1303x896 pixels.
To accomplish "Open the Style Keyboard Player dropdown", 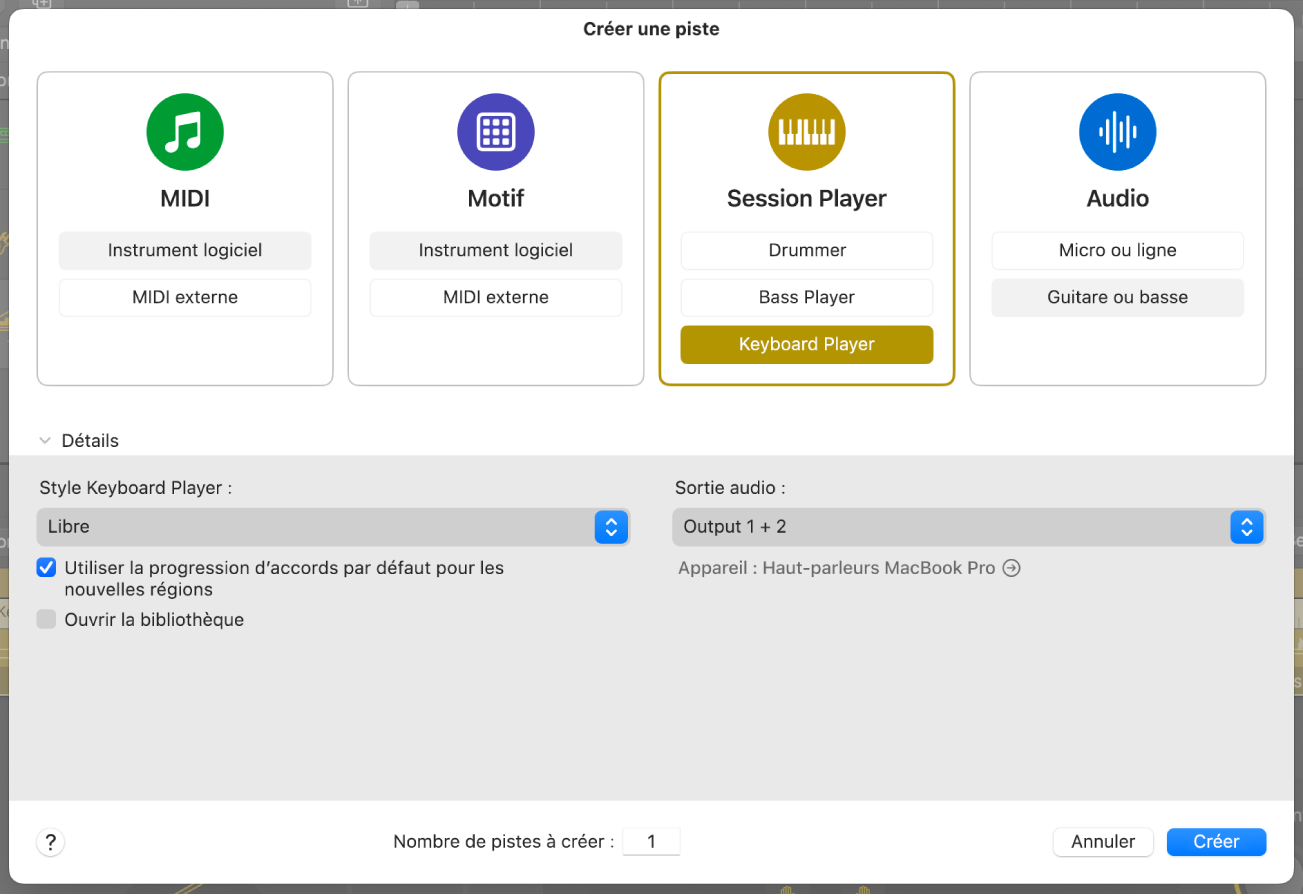I will point(611,527).
